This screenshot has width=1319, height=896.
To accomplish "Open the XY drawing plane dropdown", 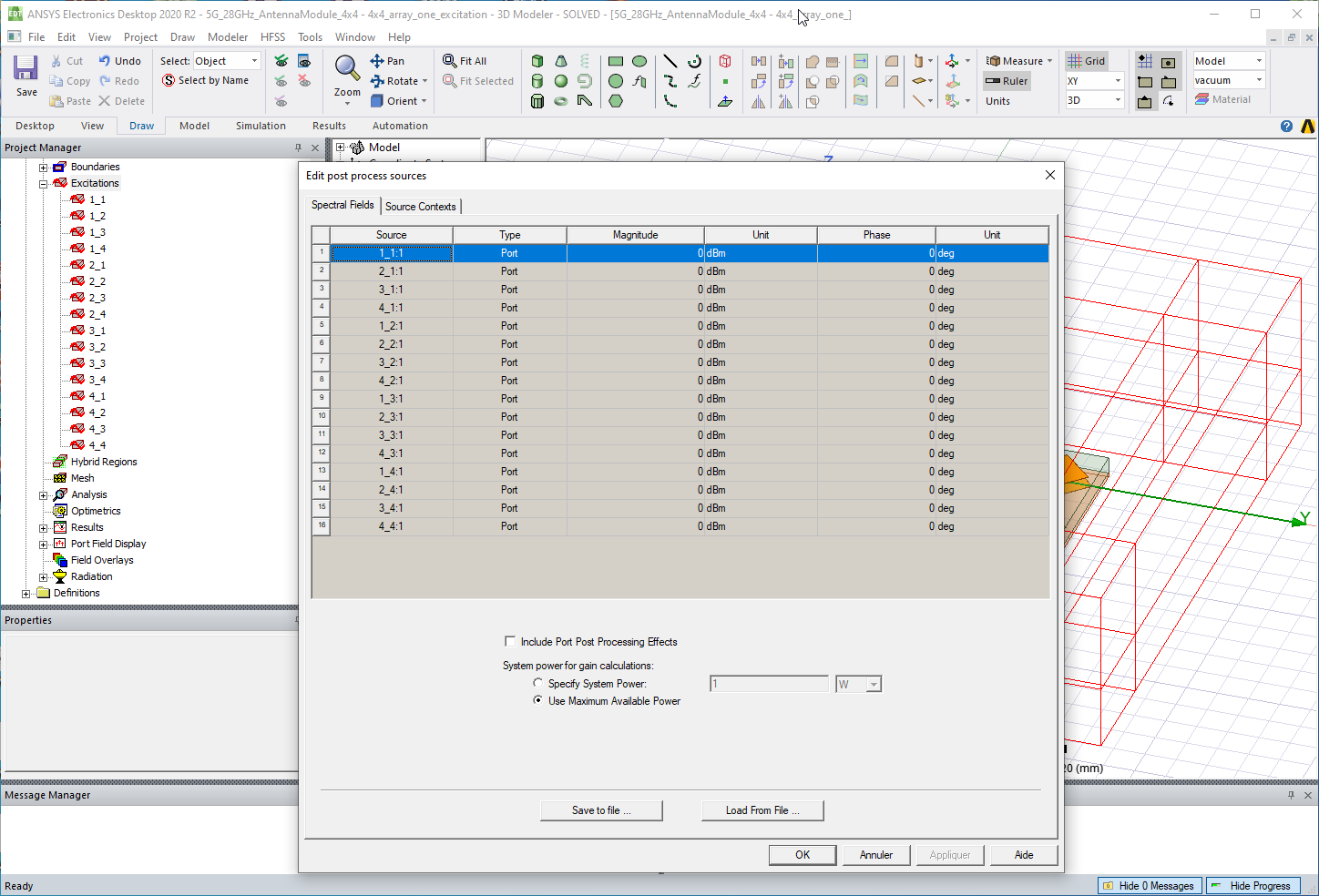I will (x=1095, y=81).
